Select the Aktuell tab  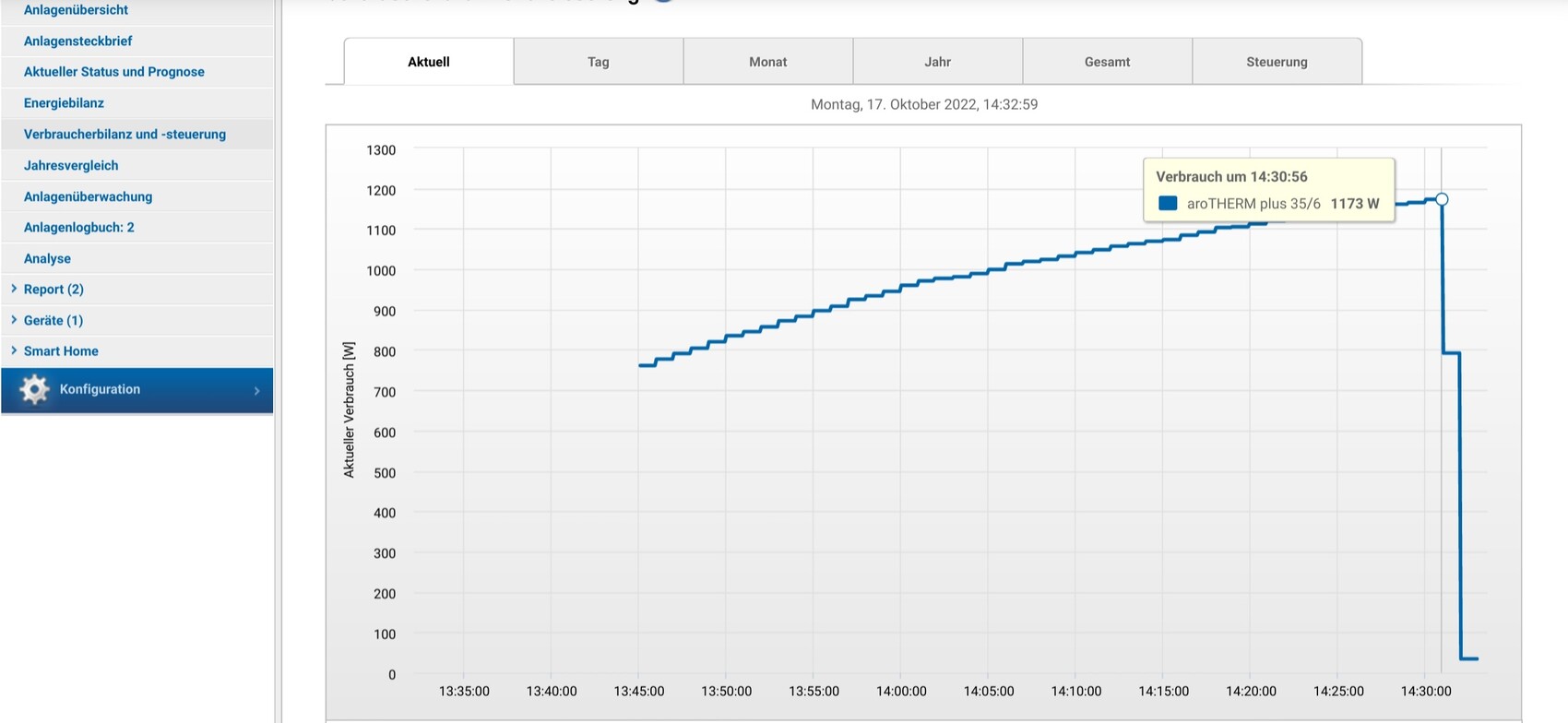click(429, 62)
